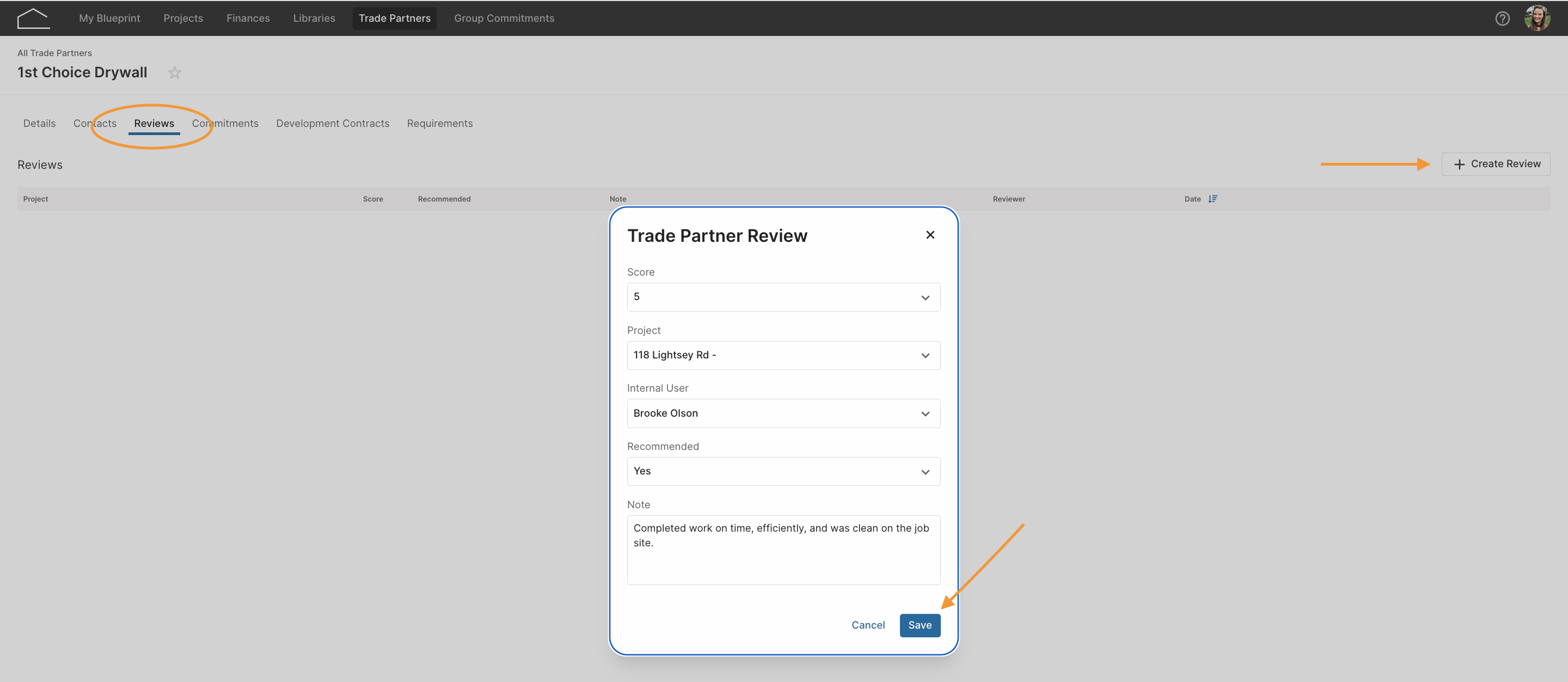This screenshot has width=1568, height=682.
Task: Expand the Score dropdown
Action: pos(783,297)
